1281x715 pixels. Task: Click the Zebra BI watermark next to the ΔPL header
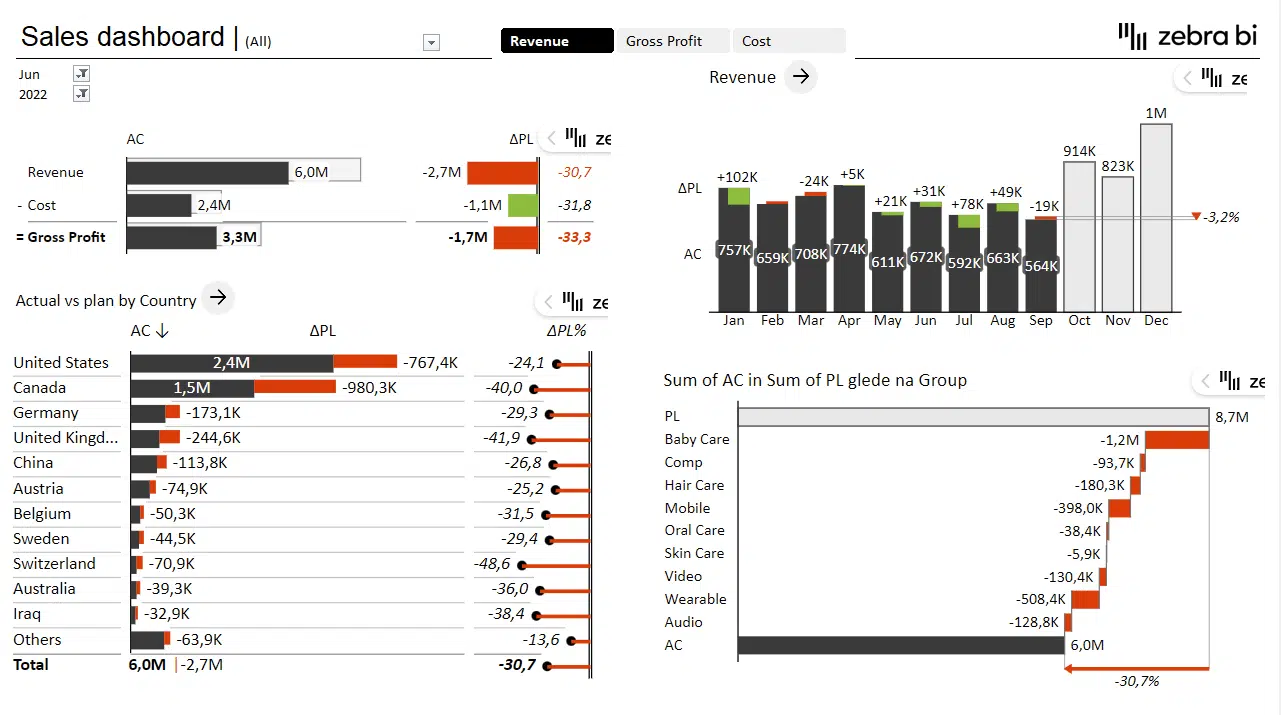[581, 138]
